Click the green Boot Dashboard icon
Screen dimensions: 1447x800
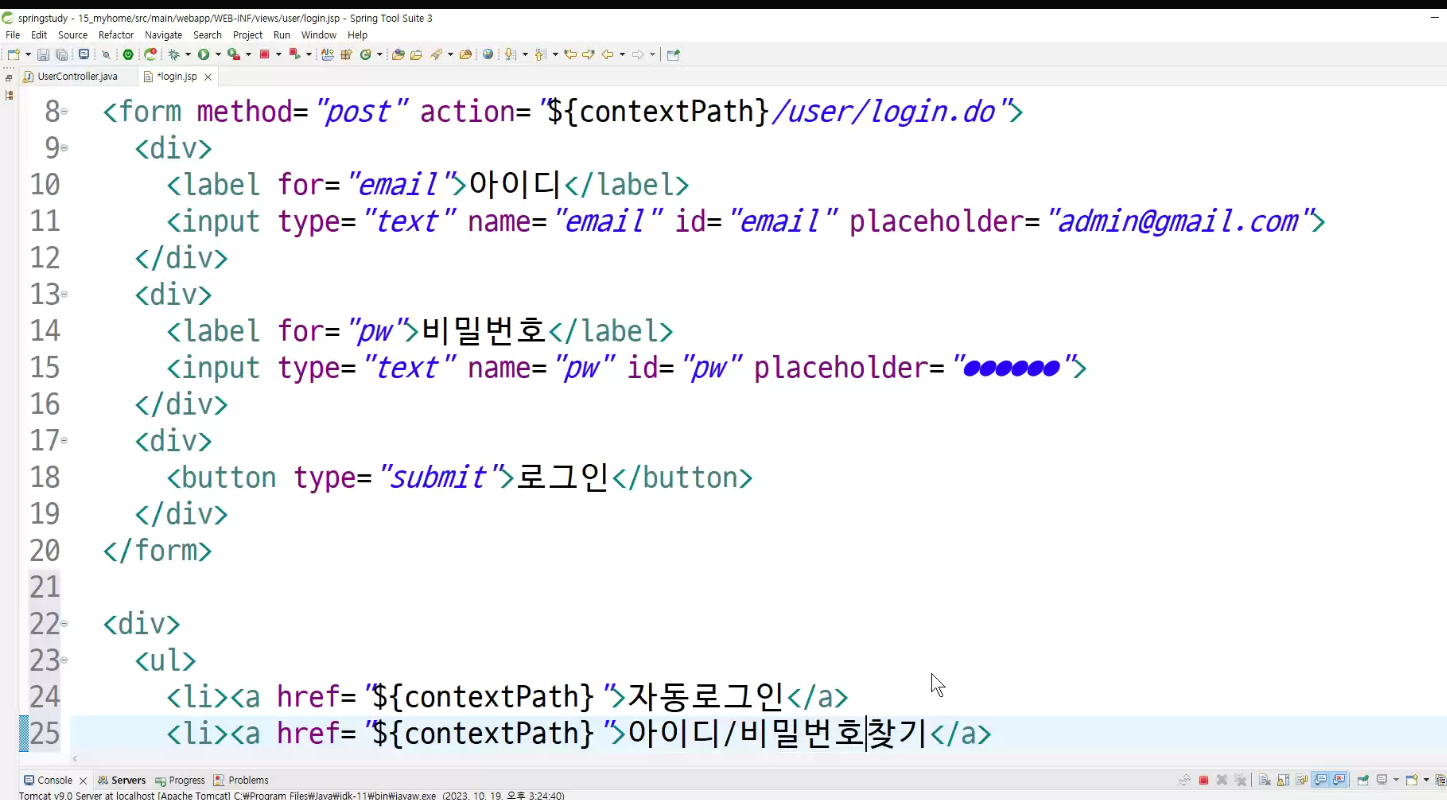point(128,55)
